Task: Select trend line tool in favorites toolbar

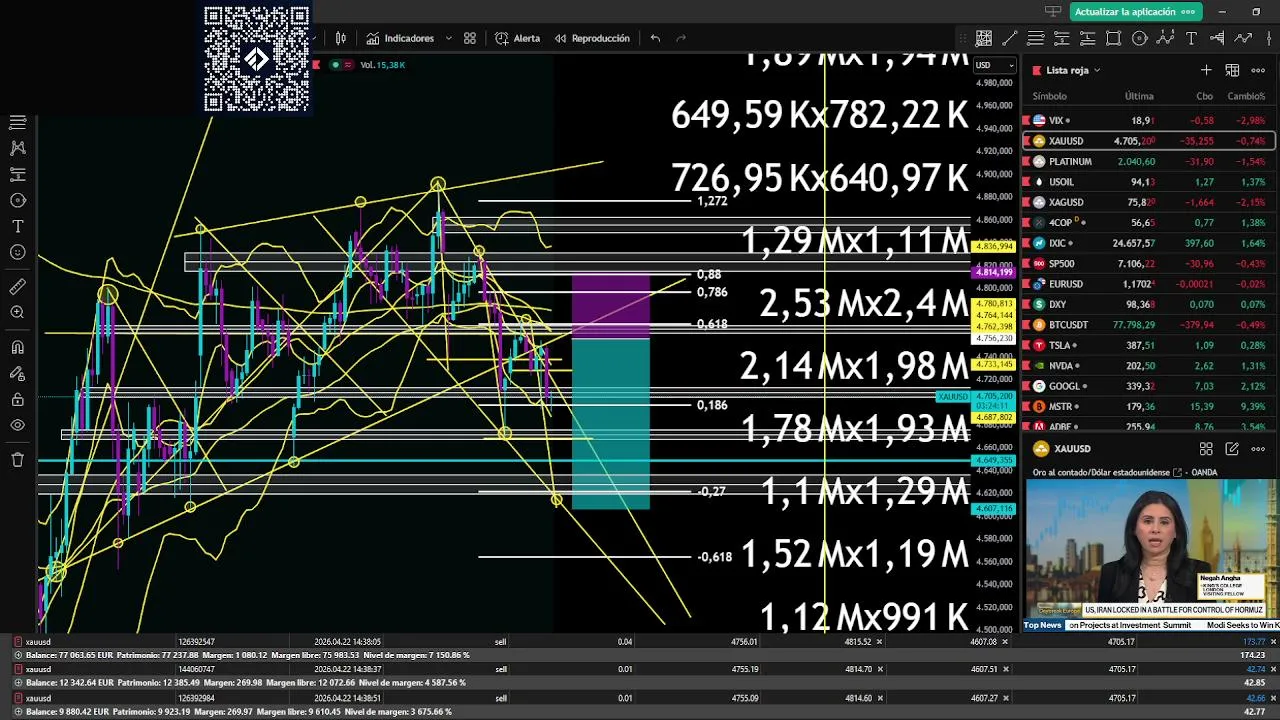Action: 1010,38
